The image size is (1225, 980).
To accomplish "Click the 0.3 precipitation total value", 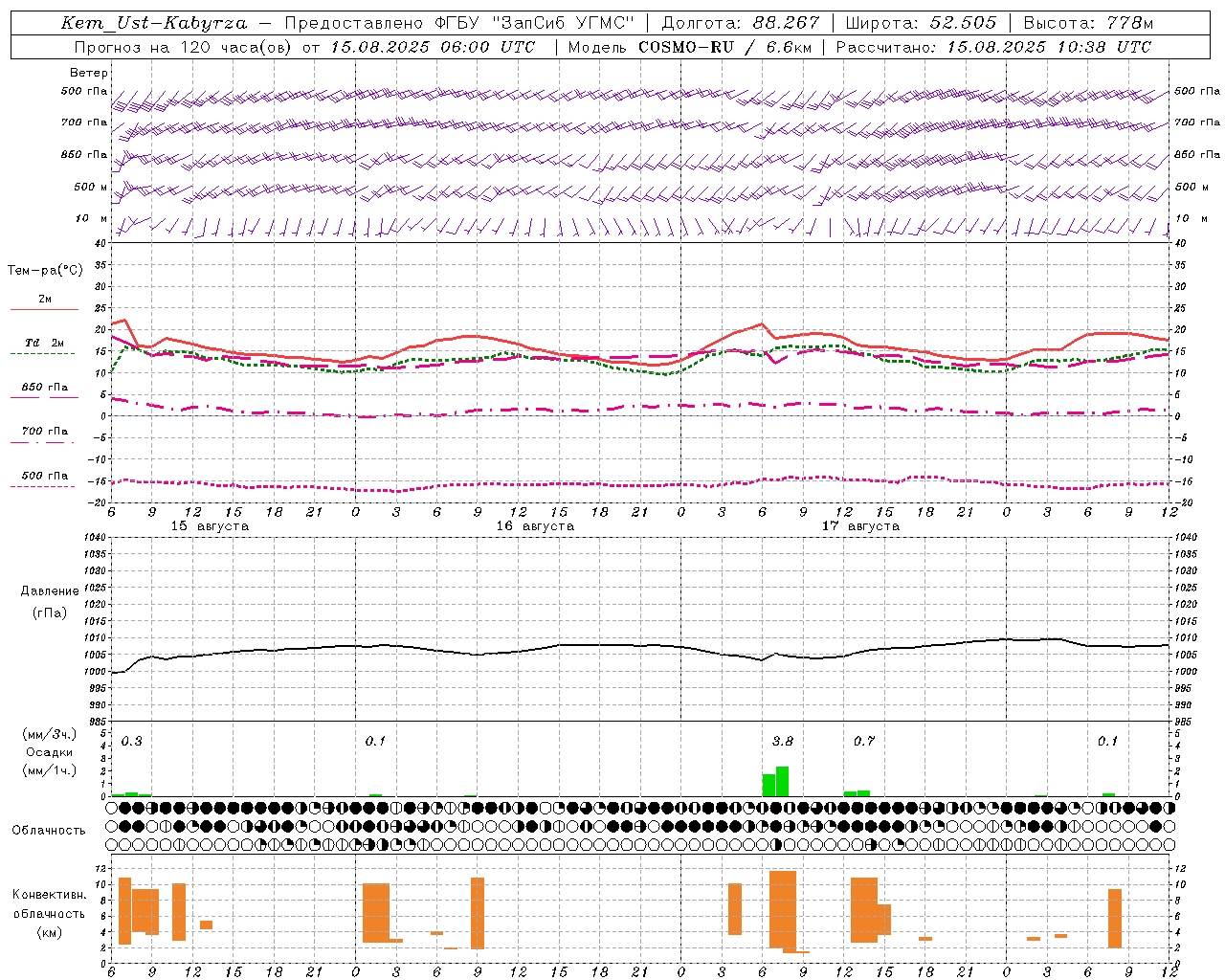I will (131, 742).
